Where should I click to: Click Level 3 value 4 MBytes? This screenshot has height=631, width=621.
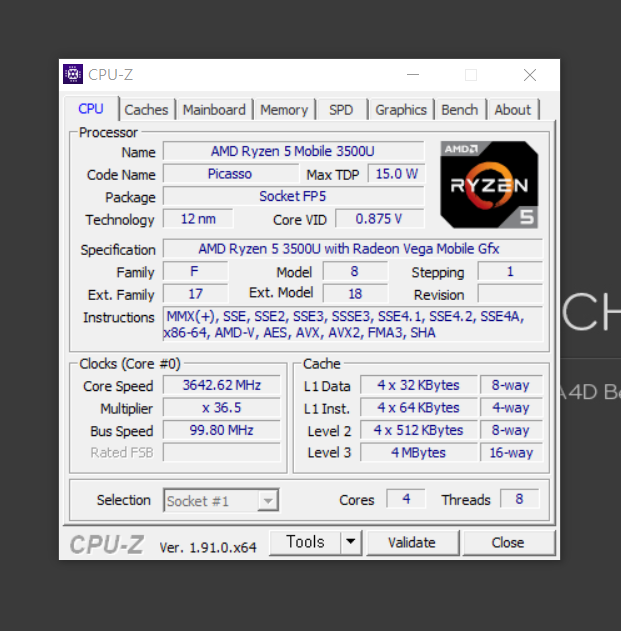click(x=419, y=453)
